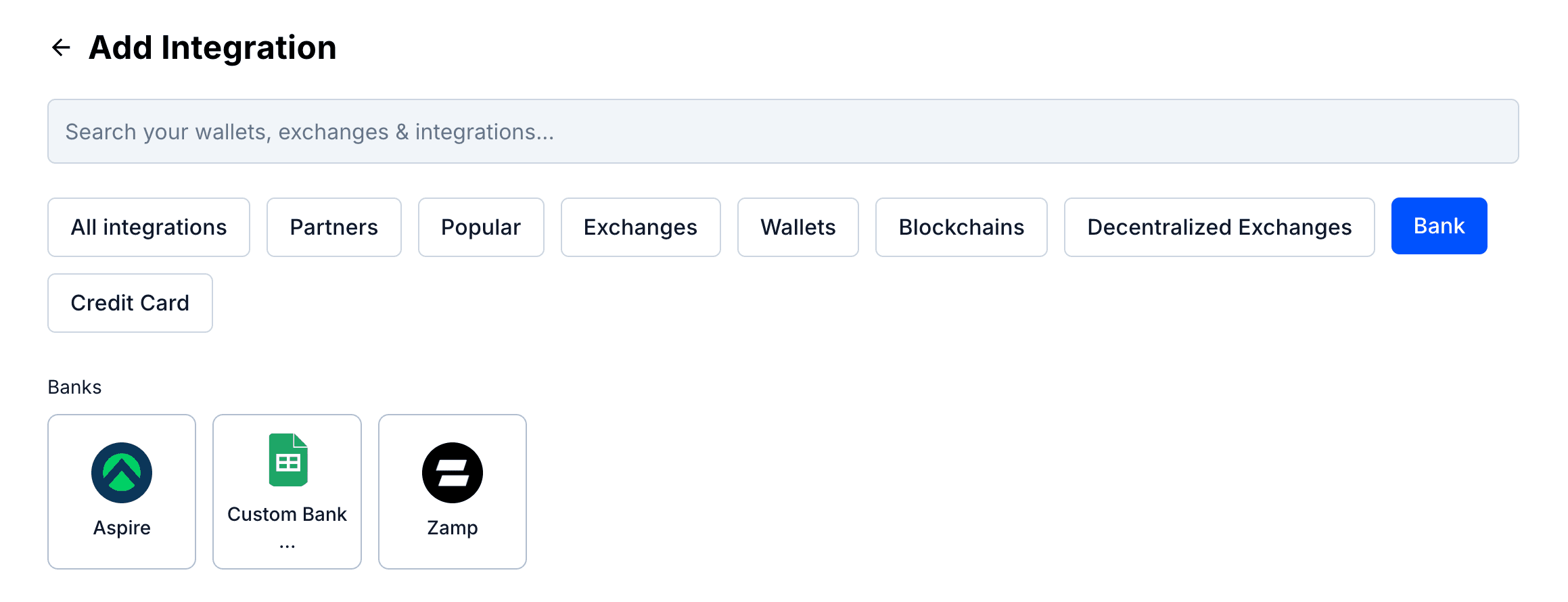This screenshot has height=602, width=1568.
Task: Select the Wallets category
Action: click(x=798, y=227)
